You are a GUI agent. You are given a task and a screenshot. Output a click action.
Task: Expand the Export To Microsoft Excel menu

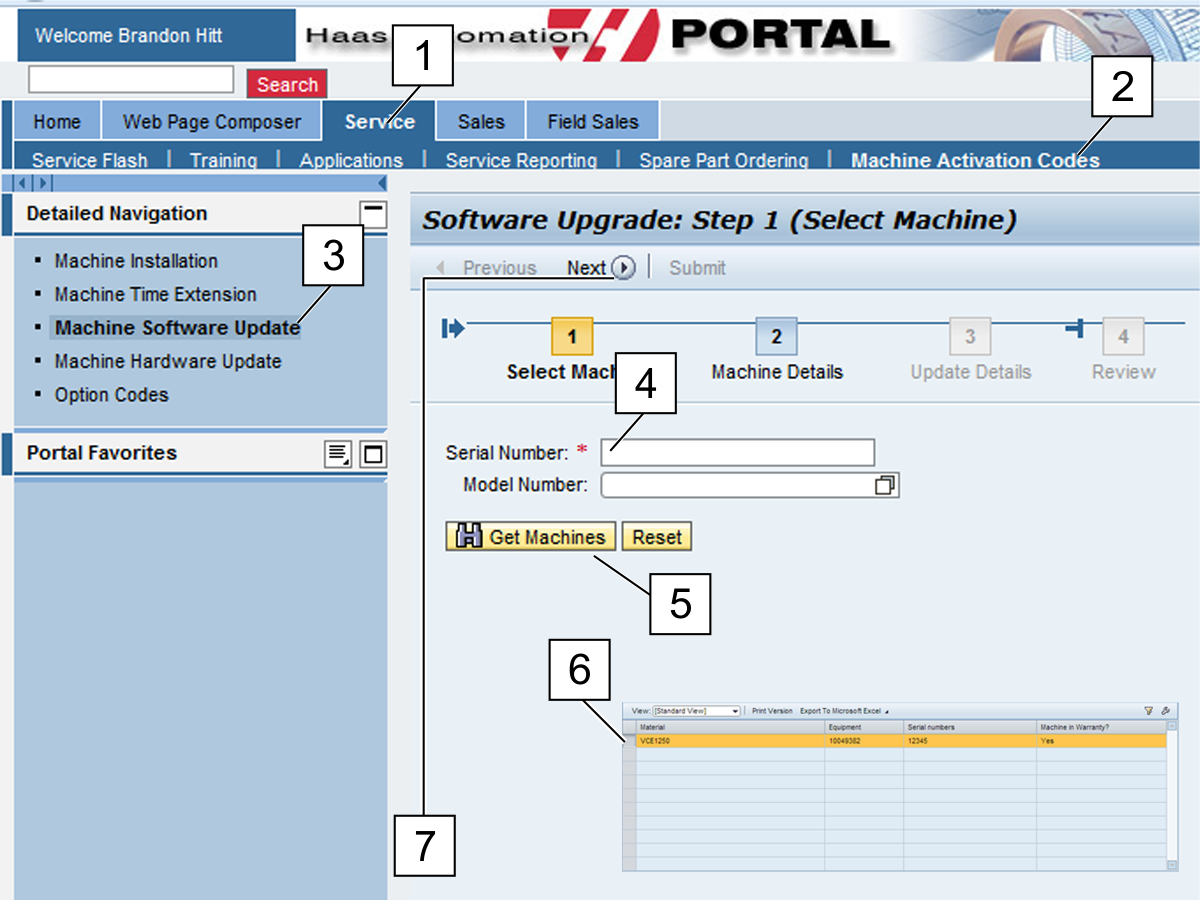coord(845,711)
